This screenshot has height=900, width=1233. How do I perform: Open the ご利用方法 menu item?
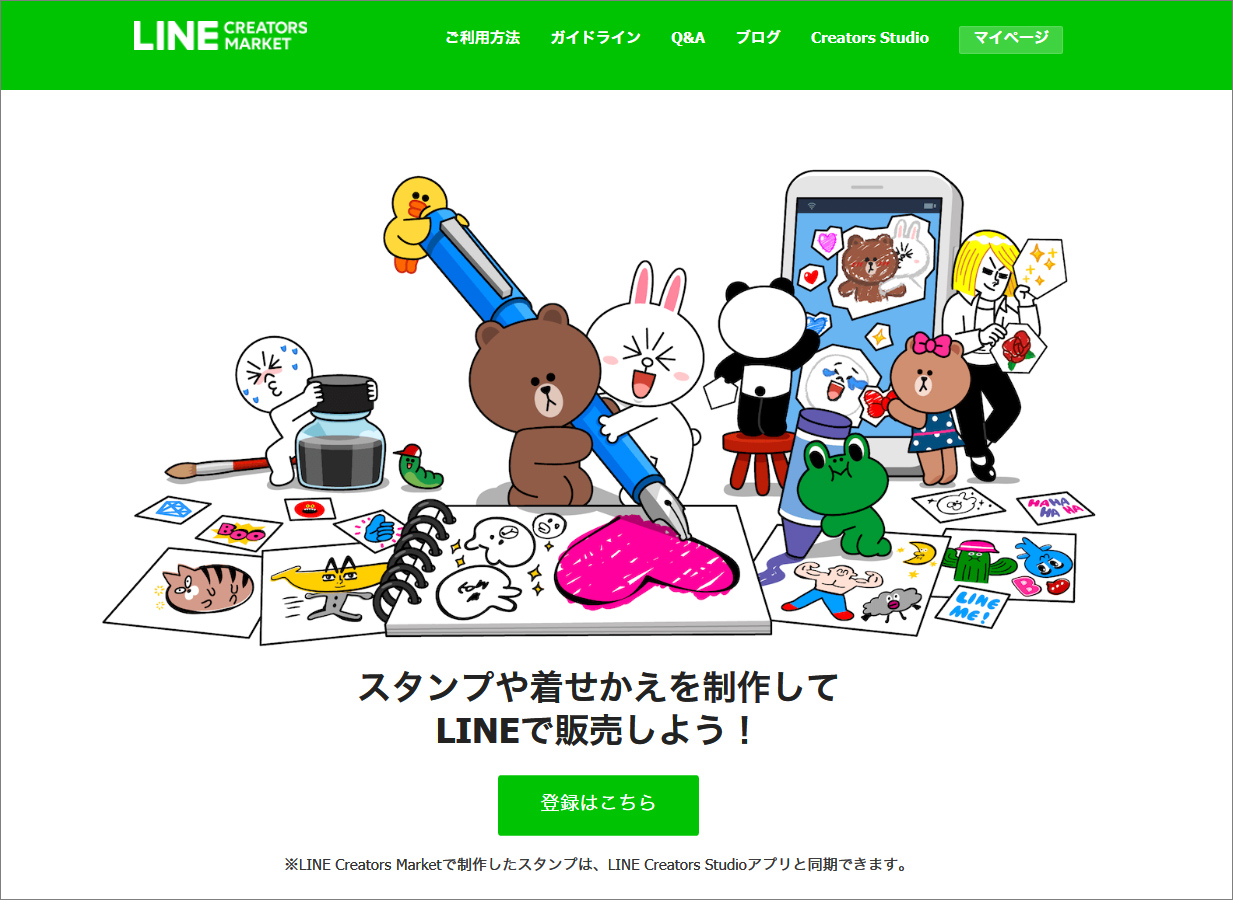point(482,38)
